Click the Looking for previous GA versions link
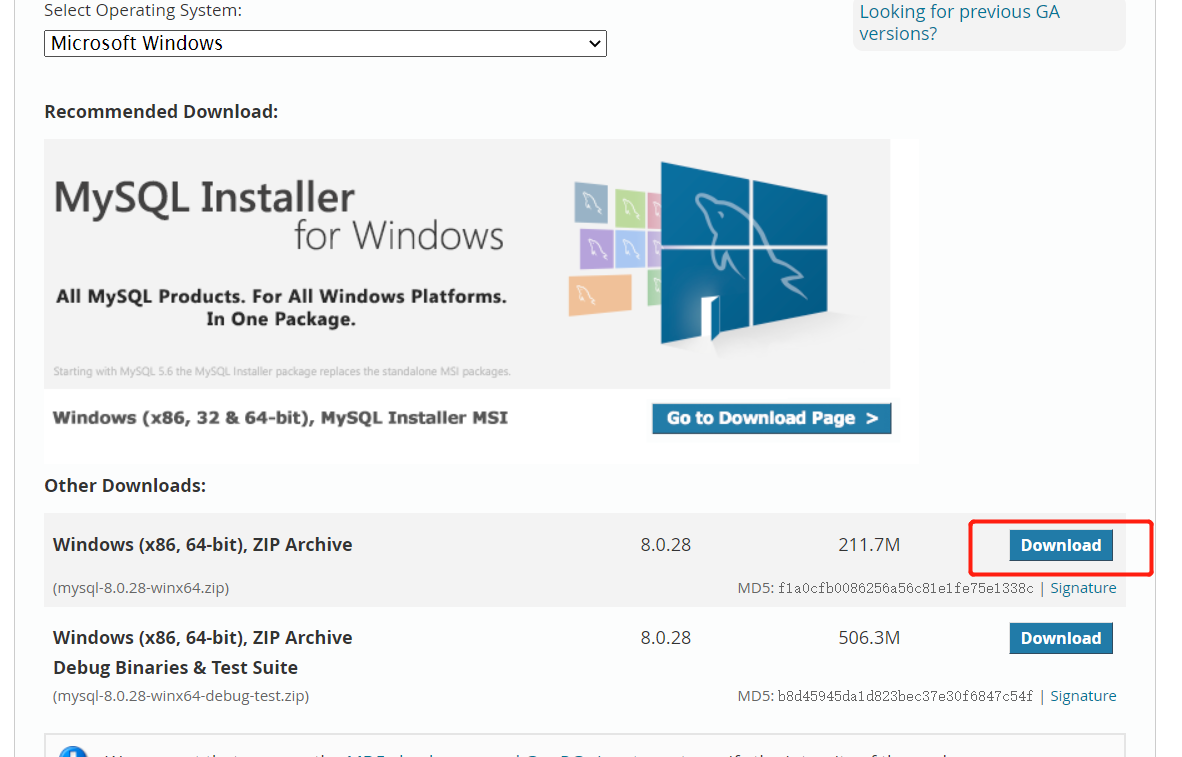1182x757 pixels. click(959, 23)
